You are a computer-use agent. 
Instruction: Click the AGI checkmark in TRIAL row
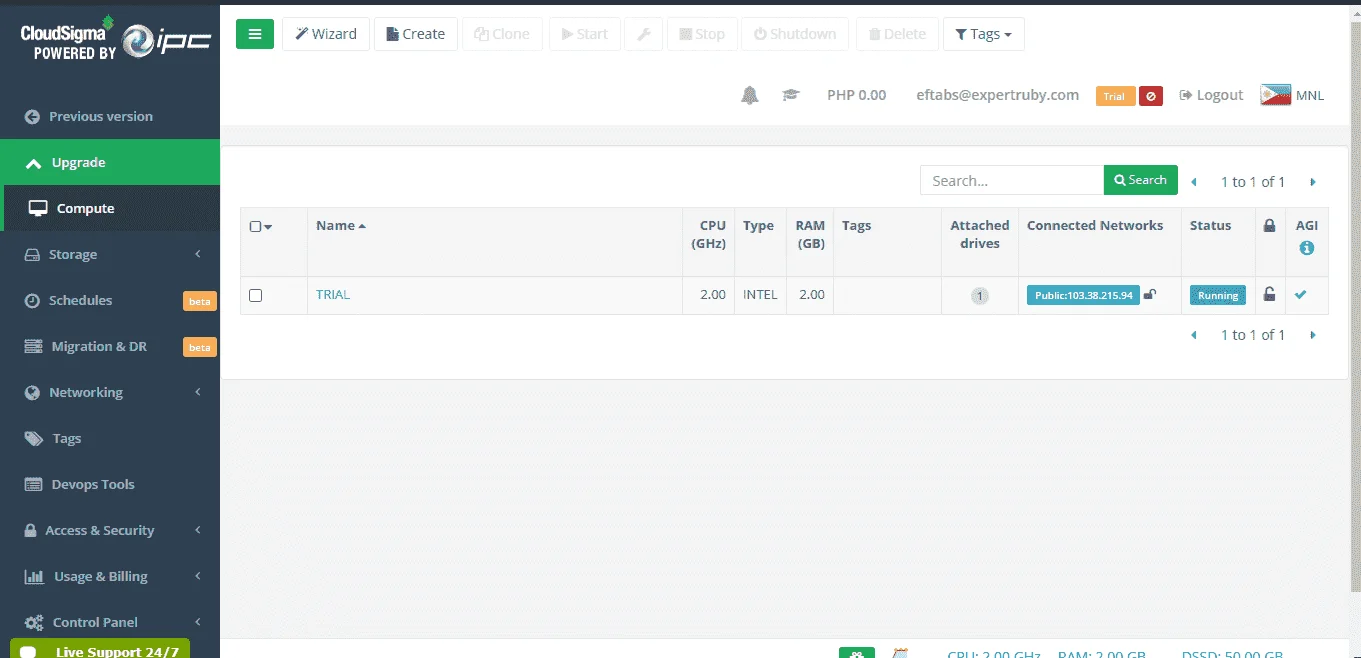point(1301,295)
